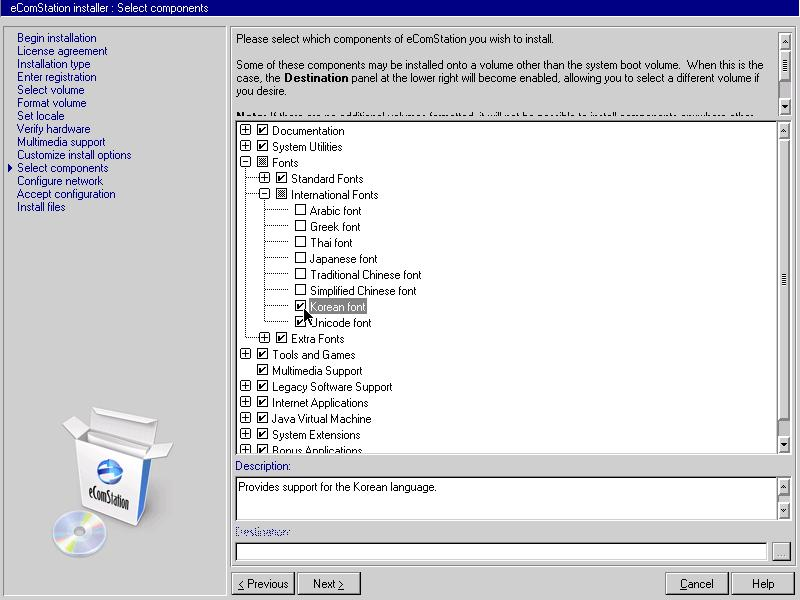The image size is (800, 600).
Task: Go to Begin installation step
Action: (57, 38)
